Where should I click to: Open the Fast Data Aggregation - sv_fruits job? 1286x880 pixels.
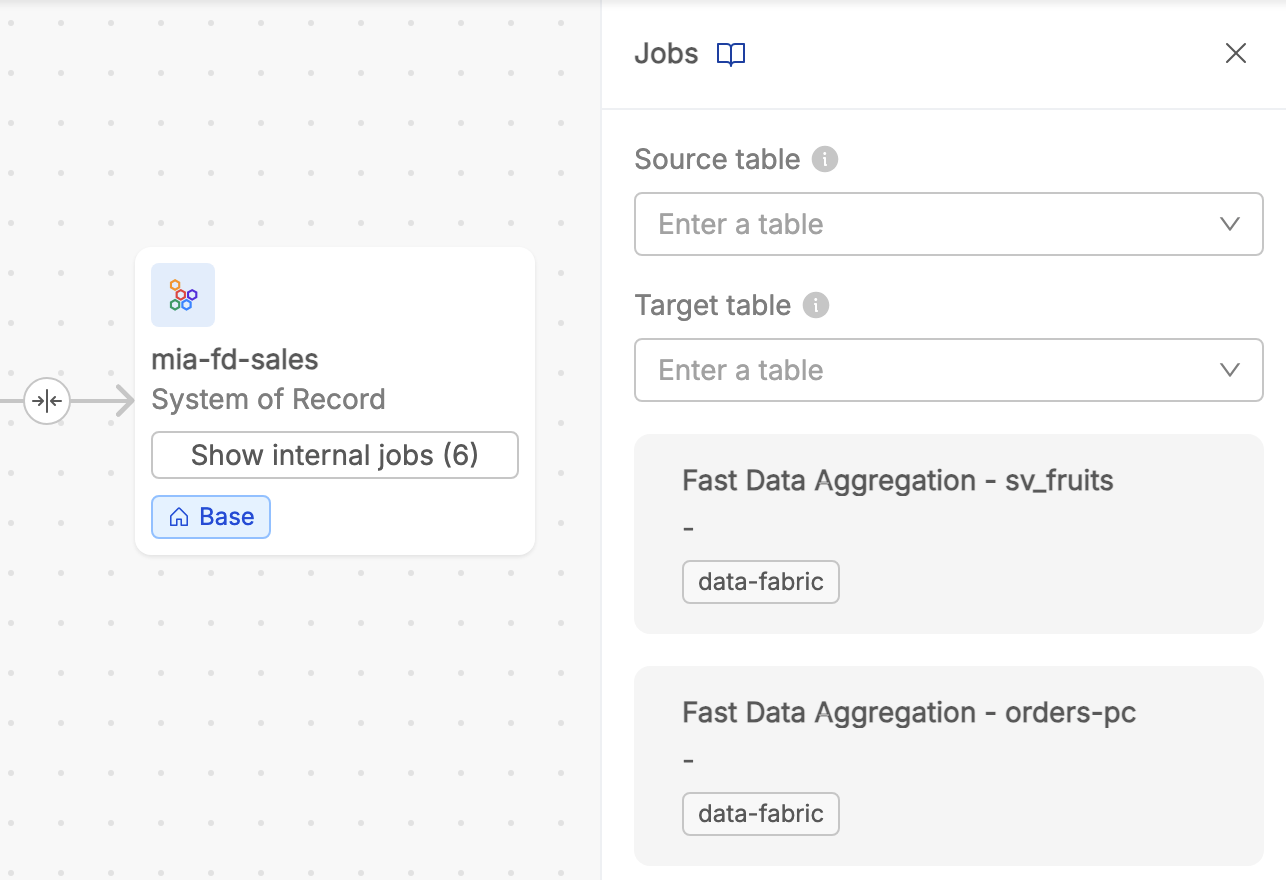[897, 480]
